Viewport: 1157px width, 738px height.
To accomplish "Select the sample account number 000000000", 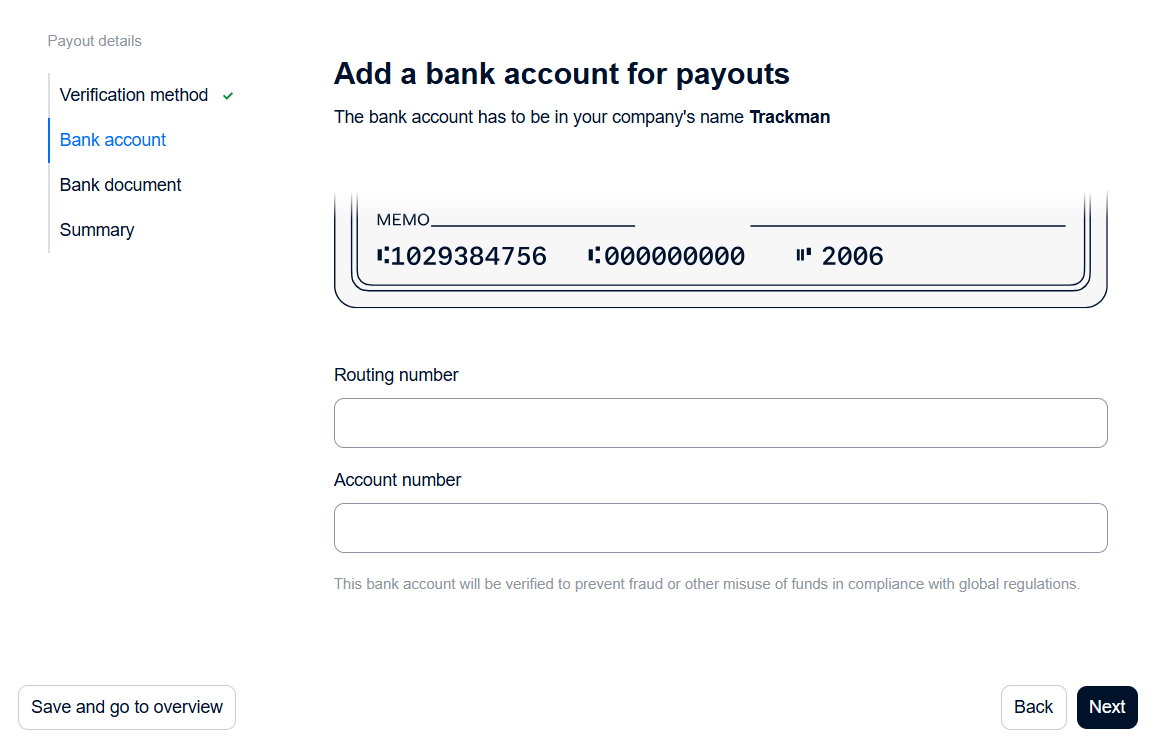I will coord(674,256).
